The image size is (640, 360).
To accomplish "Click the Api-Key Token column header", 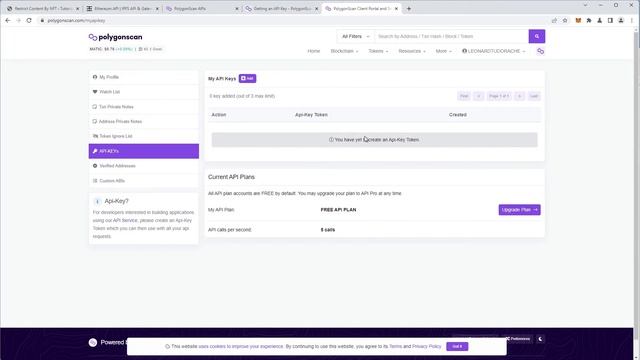I will (311, 115).
